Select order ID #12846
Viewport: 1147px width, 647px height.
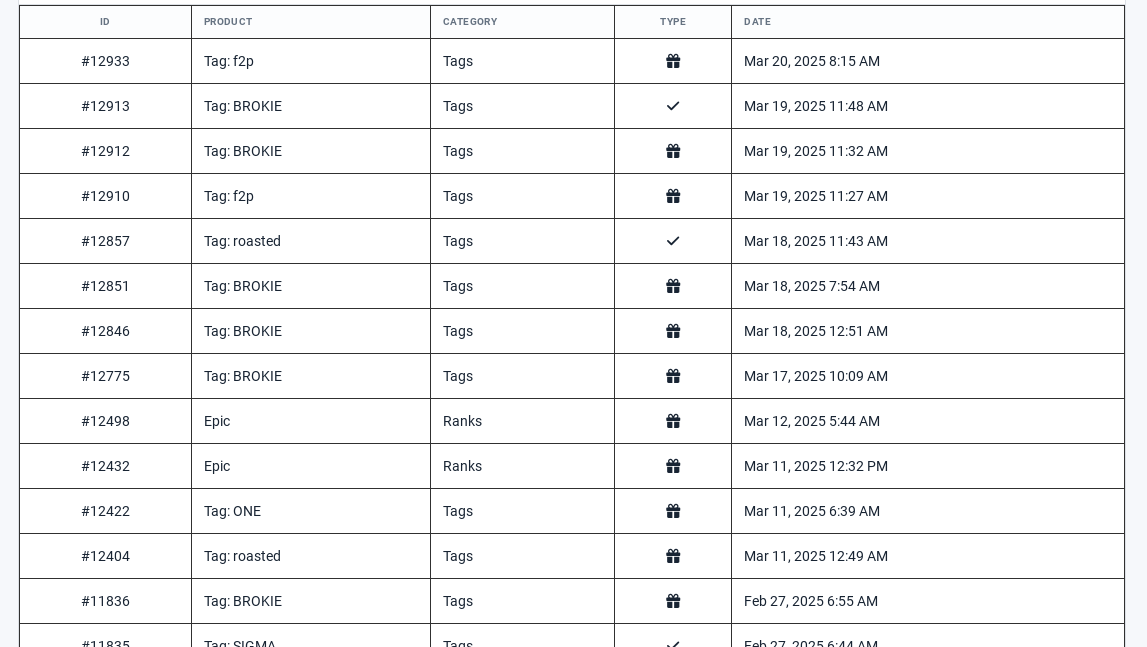pyautogui.click(x=105, y=332)
